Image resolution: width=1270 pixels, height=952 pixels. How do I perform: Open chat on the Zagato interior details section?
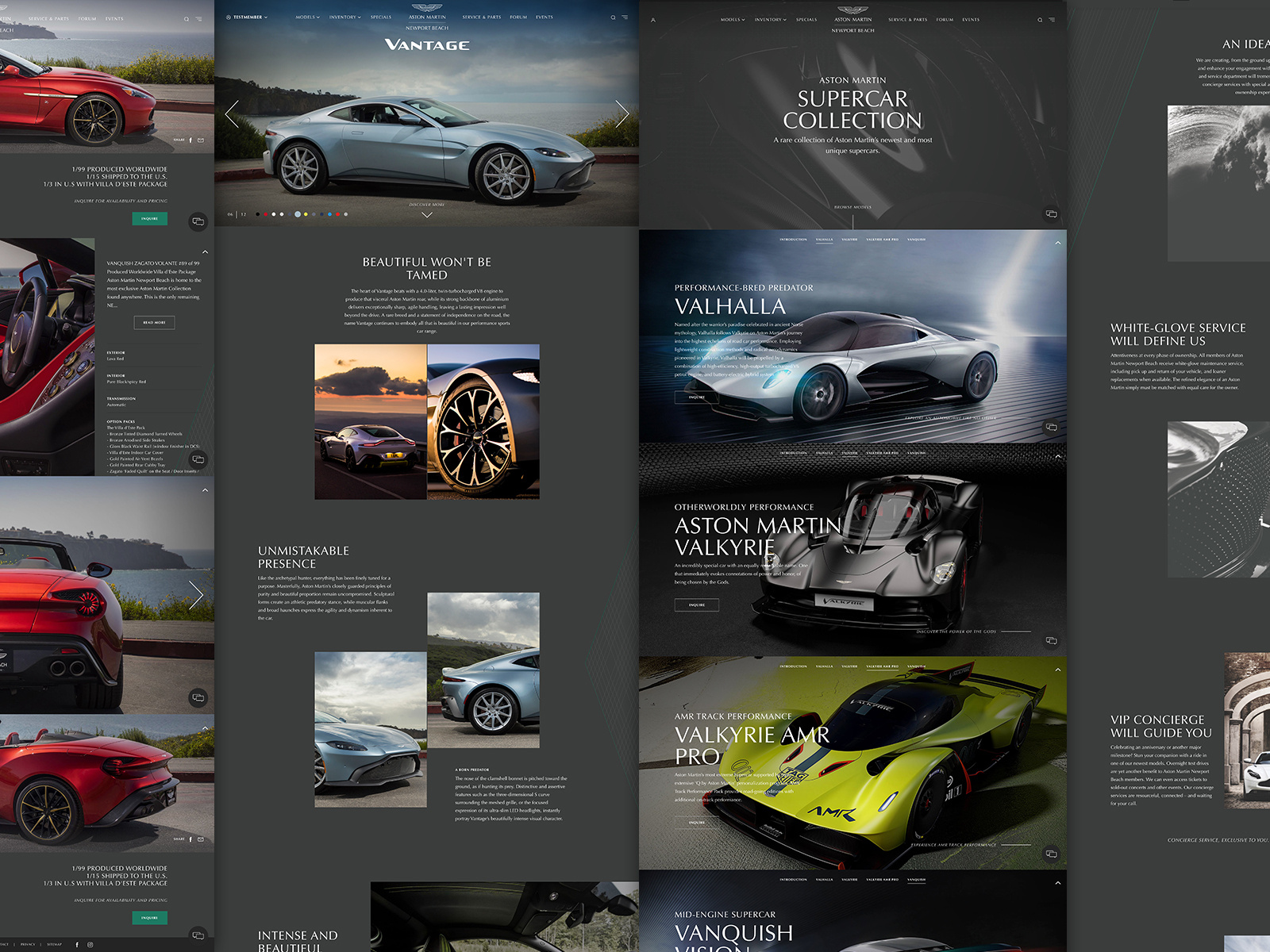(x=198, y=459)
